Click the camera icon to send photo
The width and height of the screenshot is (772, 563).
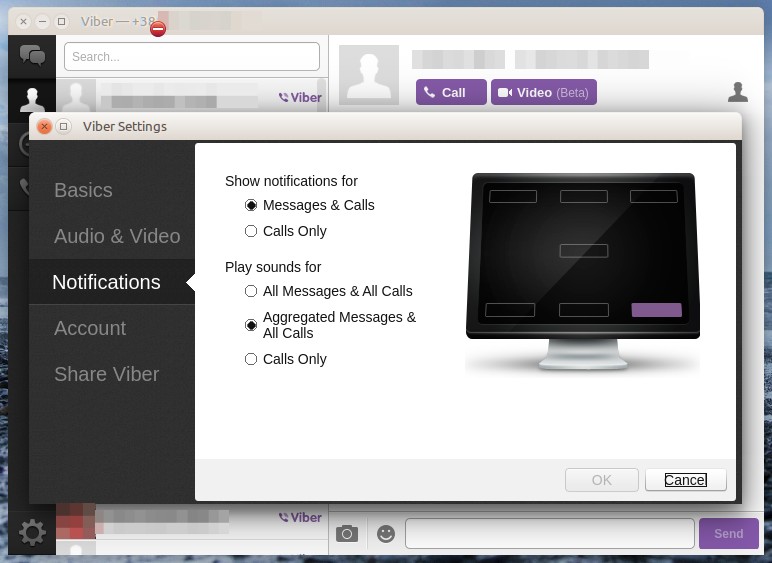pyautogui.click(x=347, y=533)
